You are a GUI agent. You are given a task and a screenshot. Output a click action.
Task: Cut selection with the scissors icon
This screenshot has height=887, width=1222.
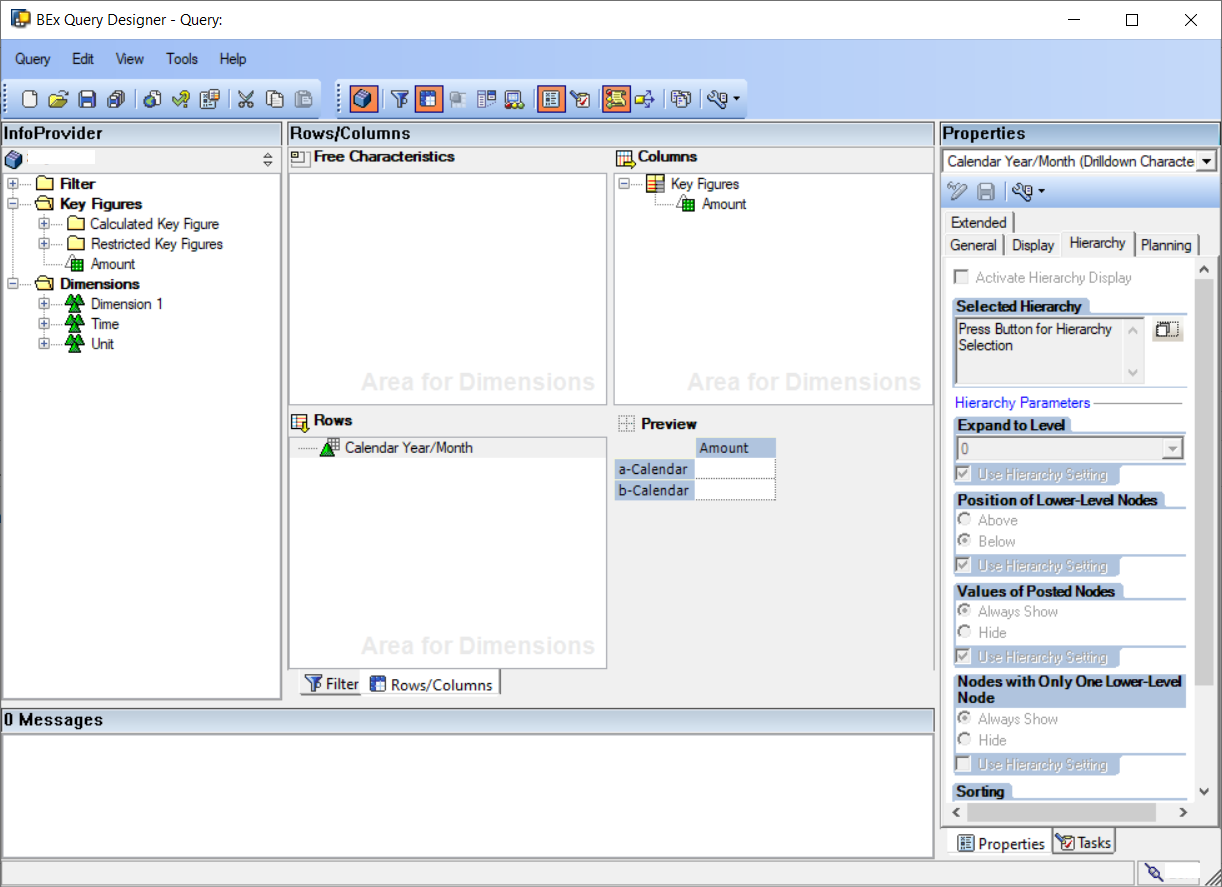point(246,99)
